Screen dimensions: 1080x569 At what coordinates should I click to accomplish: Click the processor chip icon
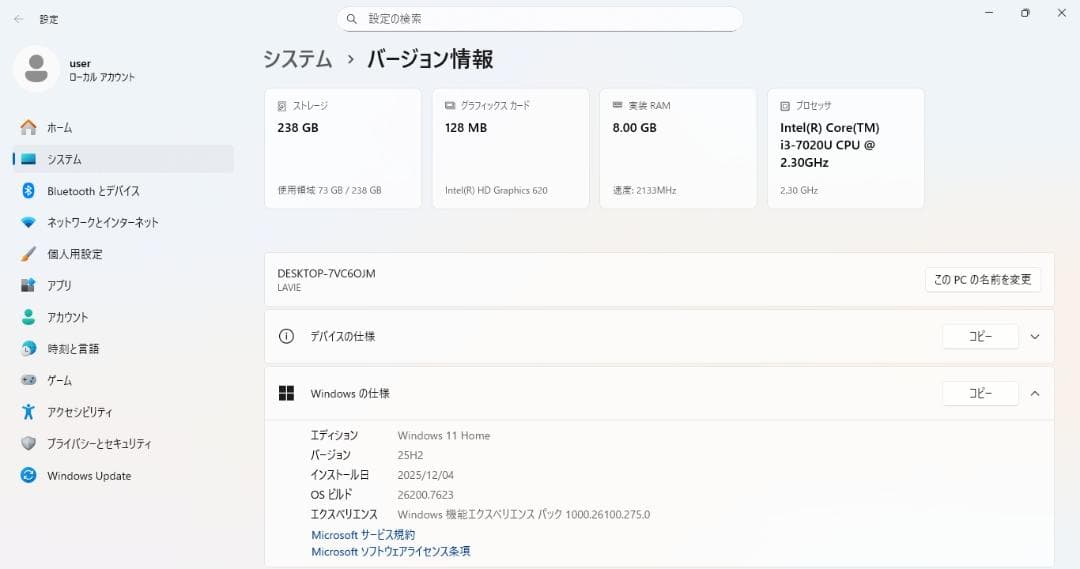[785, 106]
